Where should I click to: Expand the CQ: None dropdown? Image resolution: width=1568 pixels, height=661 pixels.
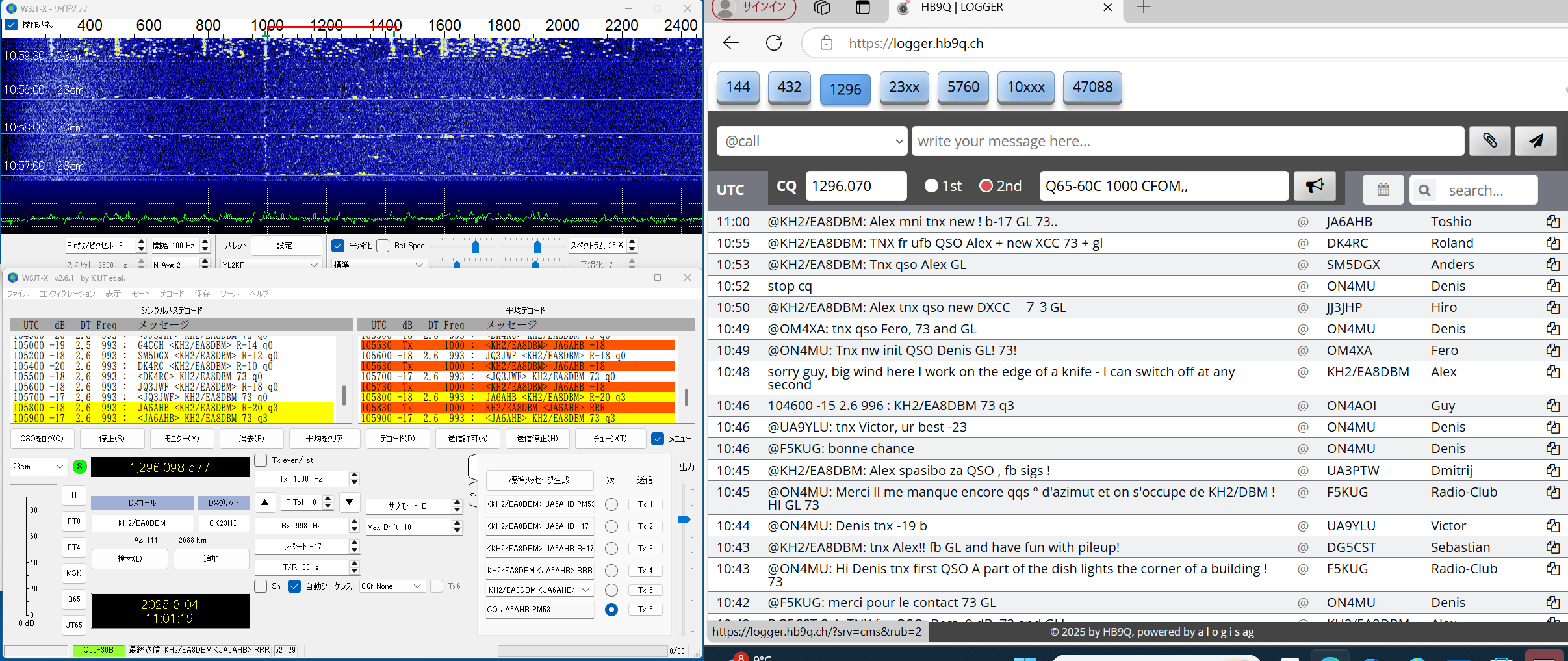392,586
